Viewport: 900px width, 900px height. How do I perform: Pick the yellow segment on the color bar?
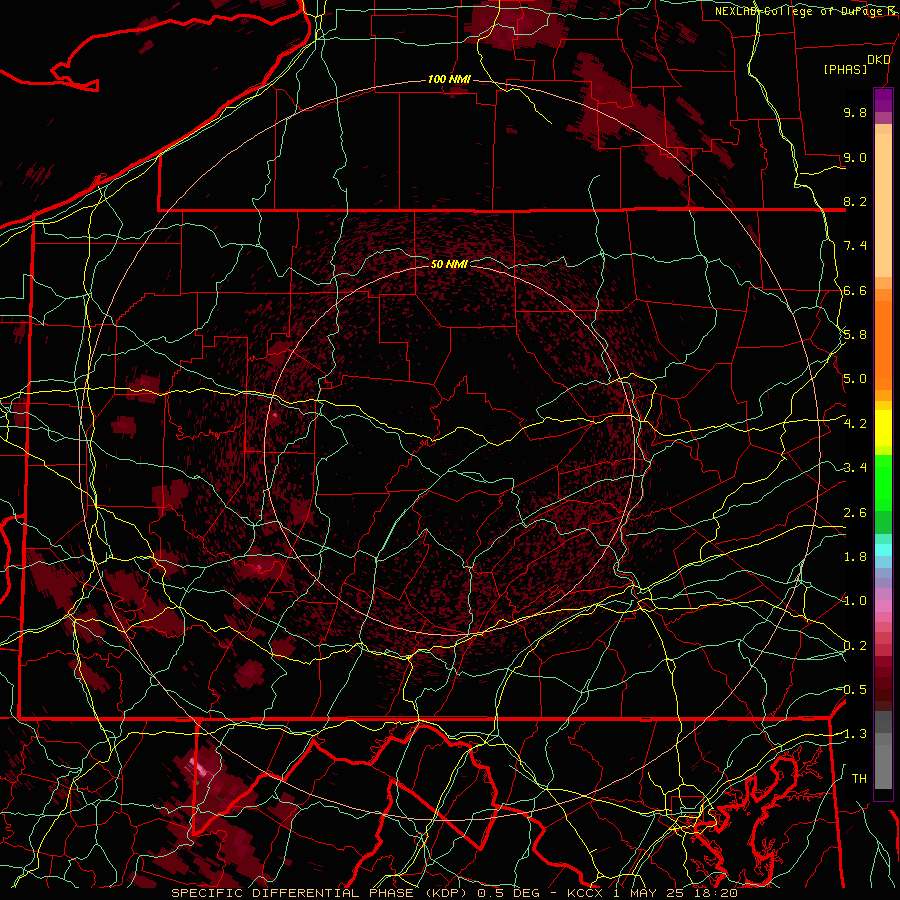[x=883, y=428]
